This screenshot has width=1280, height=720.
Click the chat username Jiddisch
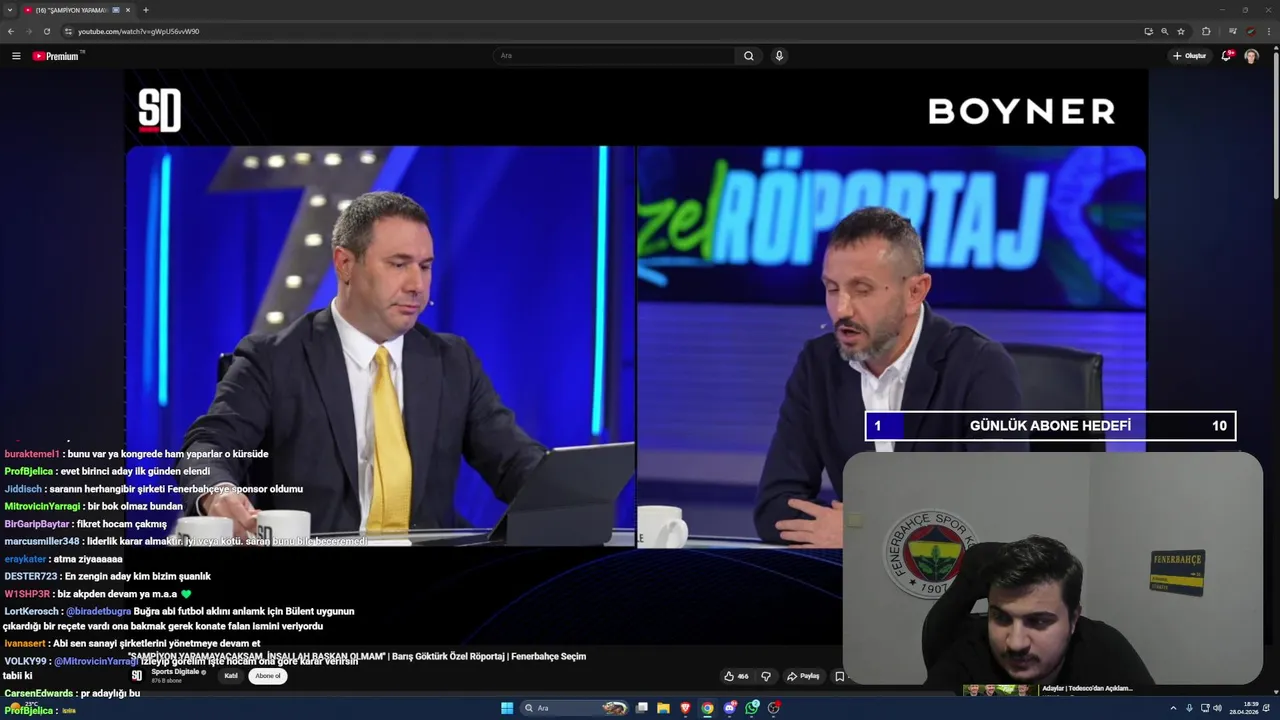coord(23,489)
